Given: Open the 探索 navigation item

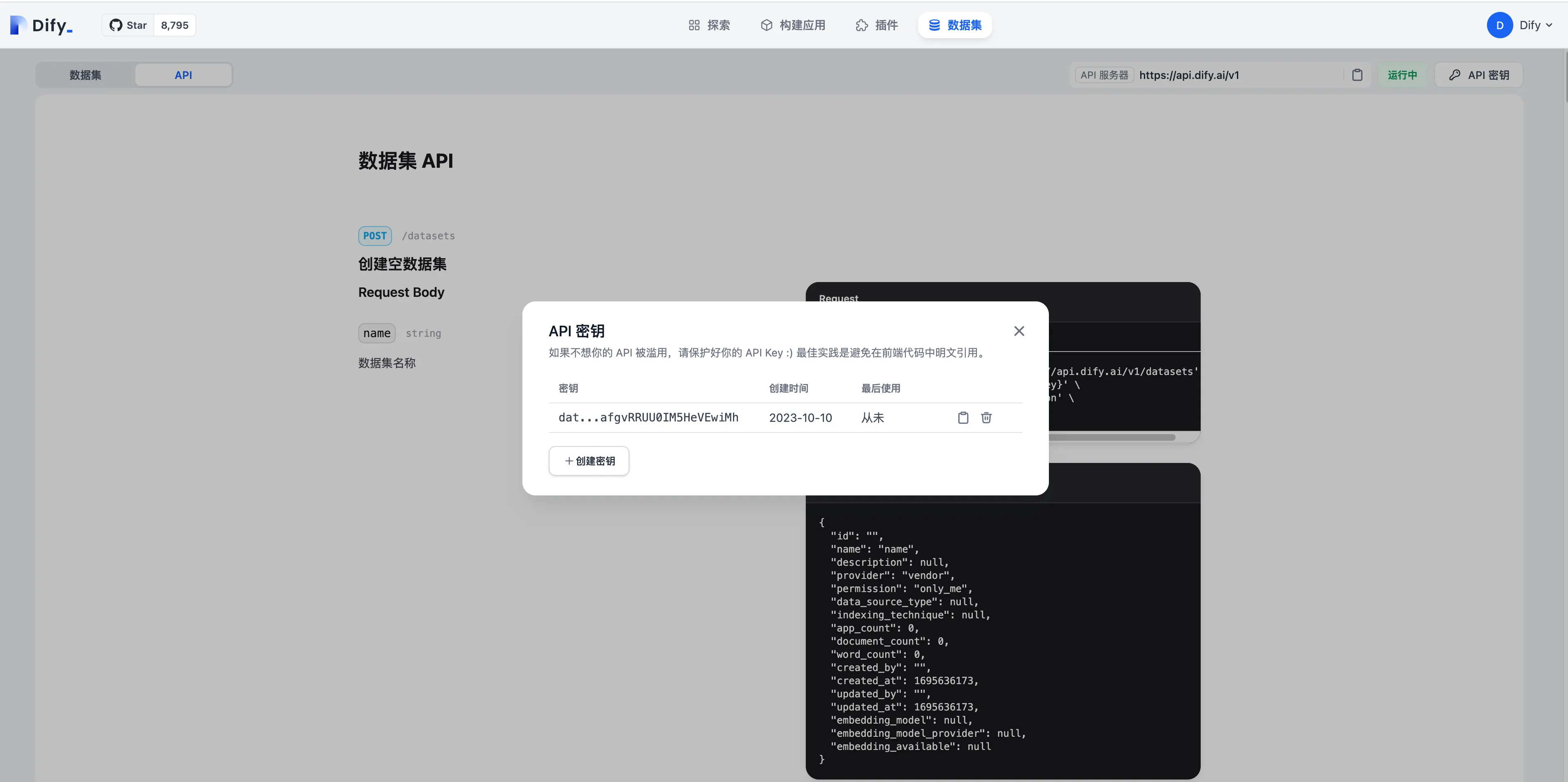Looking at the screenshot, I should click(x=709, y=25).
